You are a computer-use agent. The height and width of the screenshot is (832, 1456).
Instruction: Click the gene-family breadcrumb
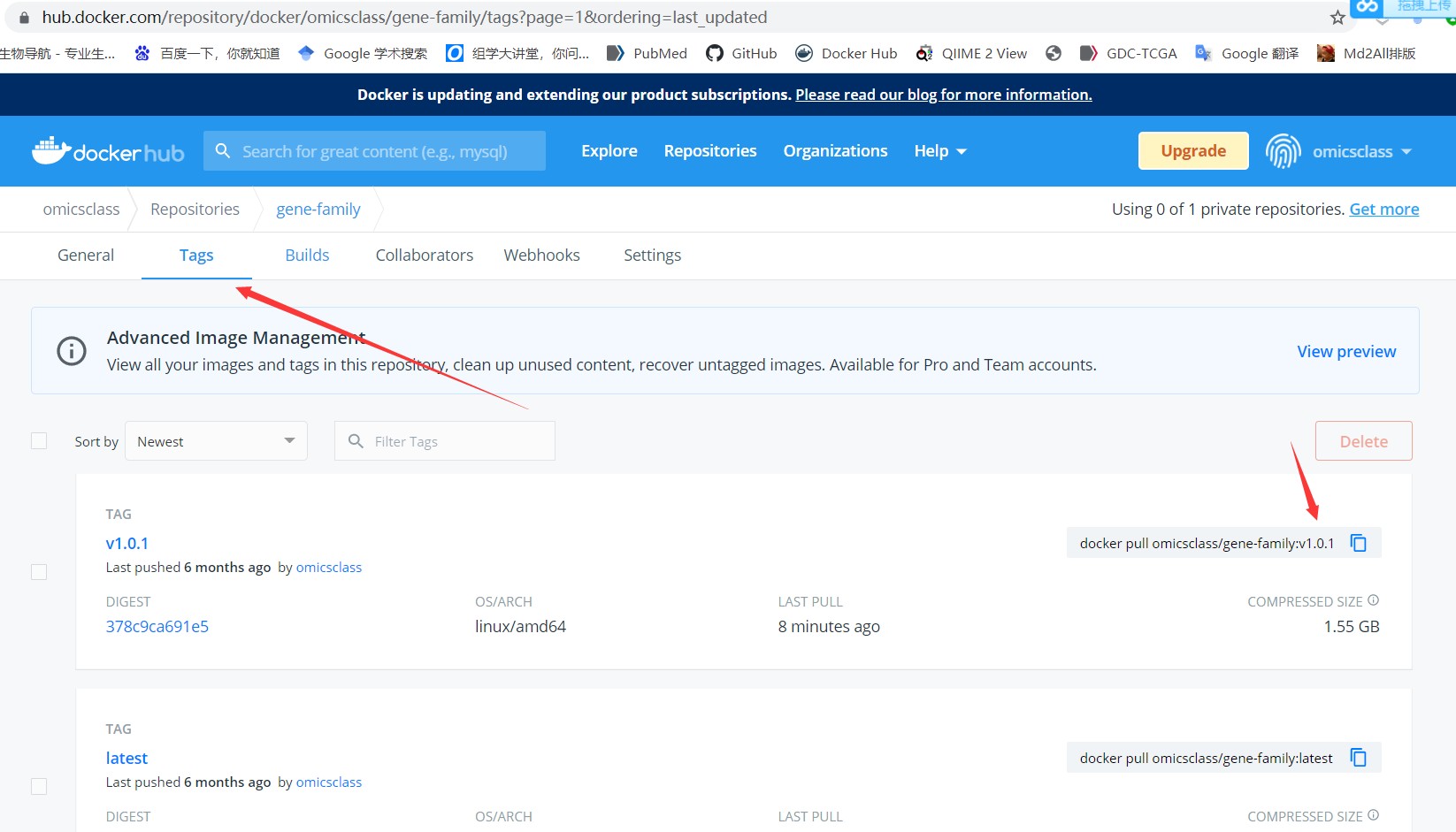click(x=318, y=209)
